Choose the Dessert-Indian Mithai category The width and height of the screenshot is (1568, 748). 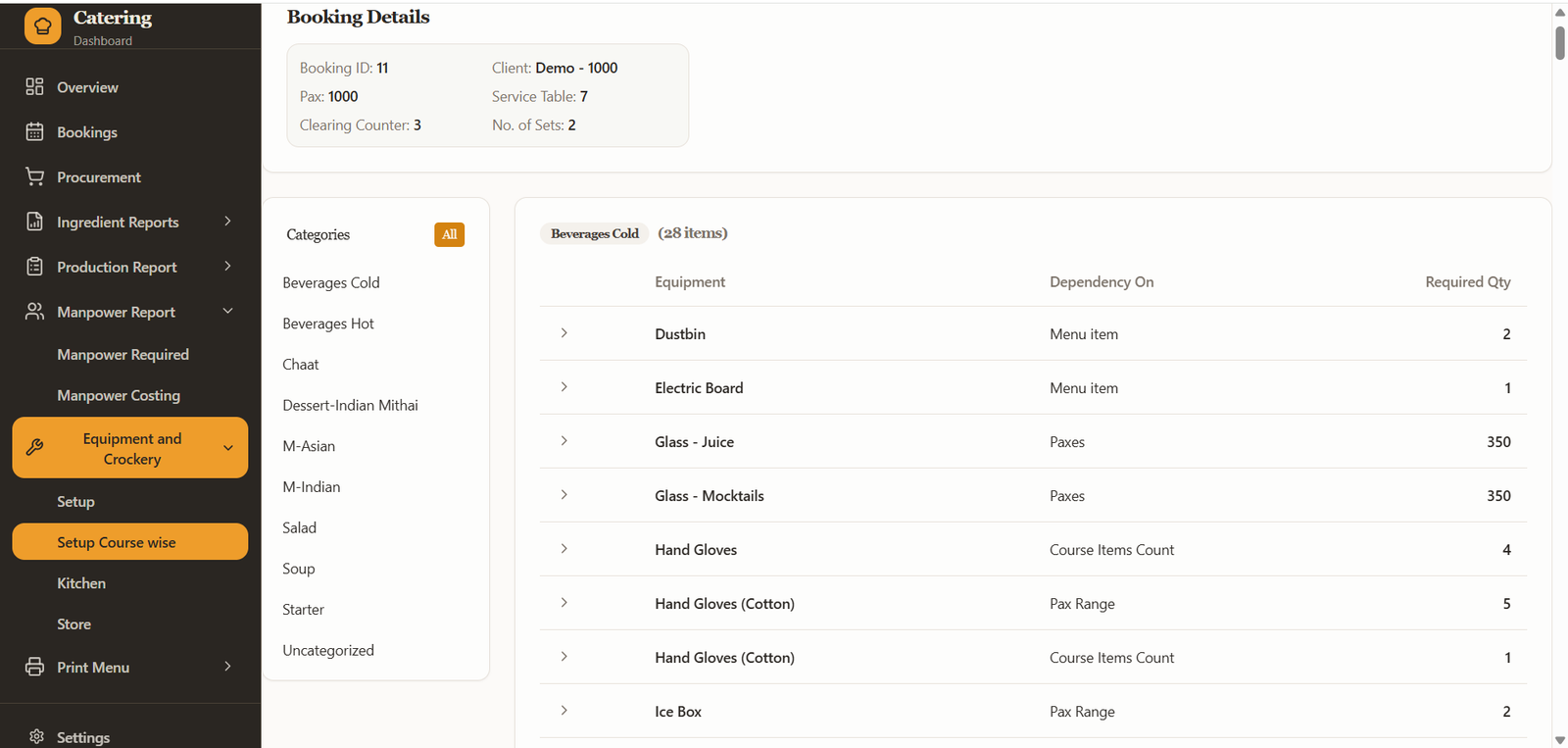coord(350,405)
